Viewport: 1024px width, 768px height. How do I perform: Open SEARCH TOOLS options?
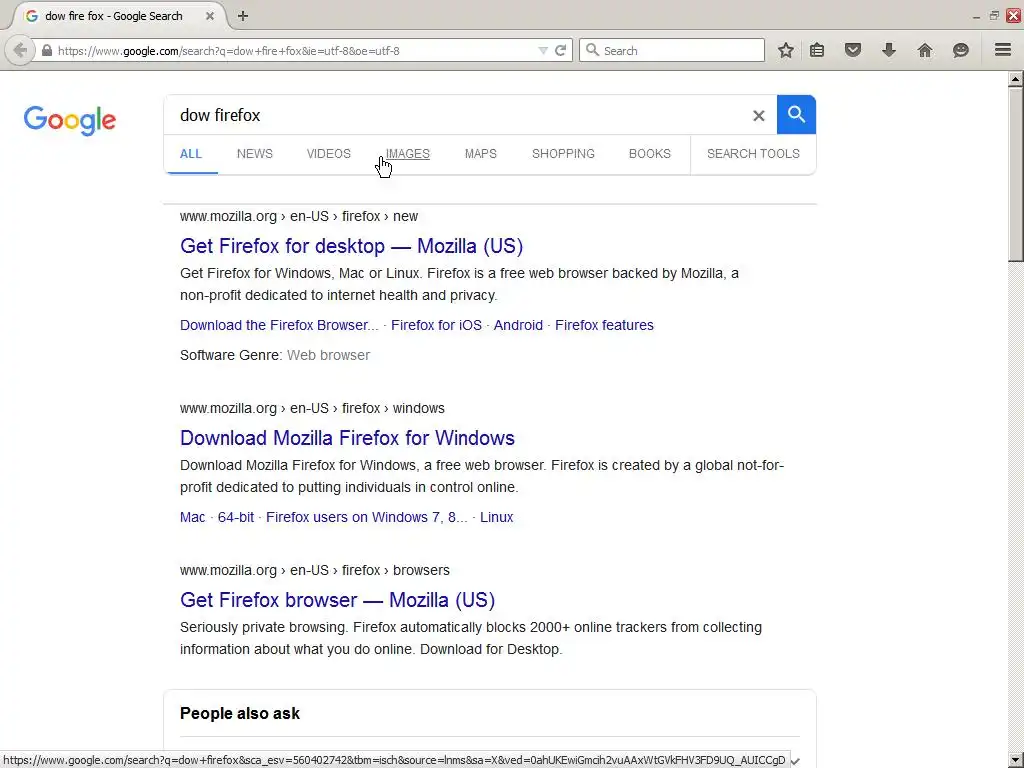tap(753, 153)
